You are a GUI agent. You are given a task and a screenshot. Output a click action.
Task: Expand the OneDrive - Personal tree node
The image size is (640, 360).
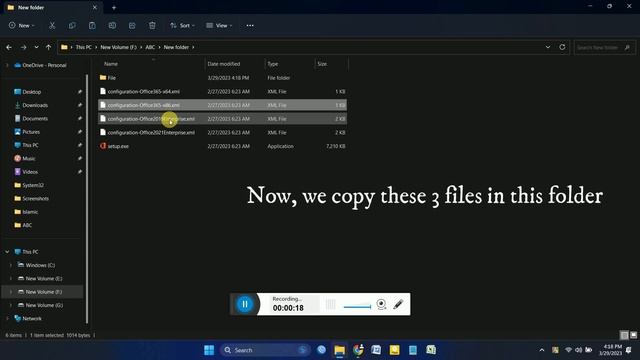[x=7, y=65]
